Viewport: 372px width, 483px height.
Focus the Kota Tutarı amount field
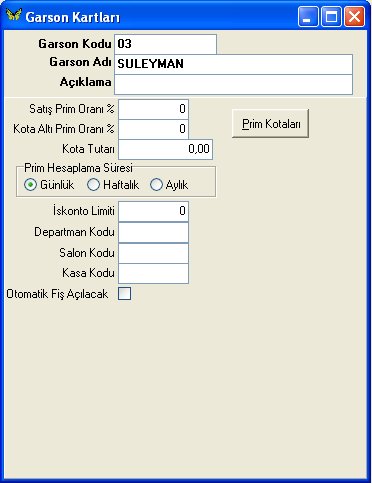click(165, 150)
